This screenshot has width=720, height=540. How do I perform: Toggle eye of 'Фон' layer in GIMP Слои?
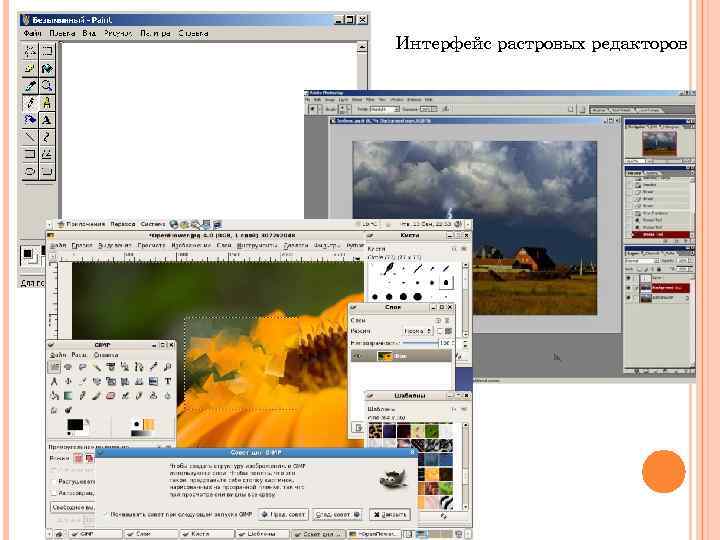[x=357, y=356]
